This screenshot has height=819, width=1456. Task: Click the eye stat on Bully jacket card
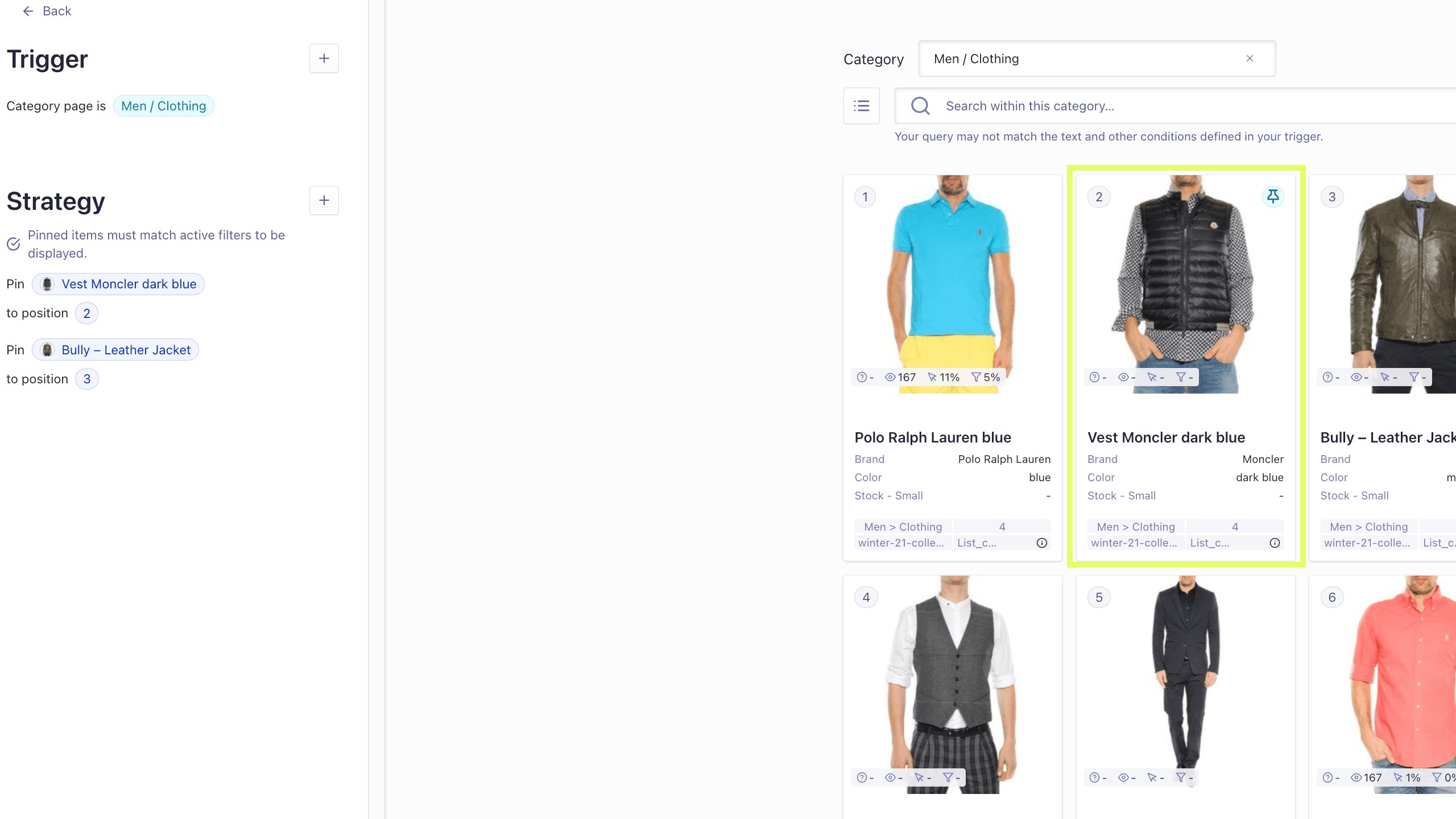click(1360, 378)
